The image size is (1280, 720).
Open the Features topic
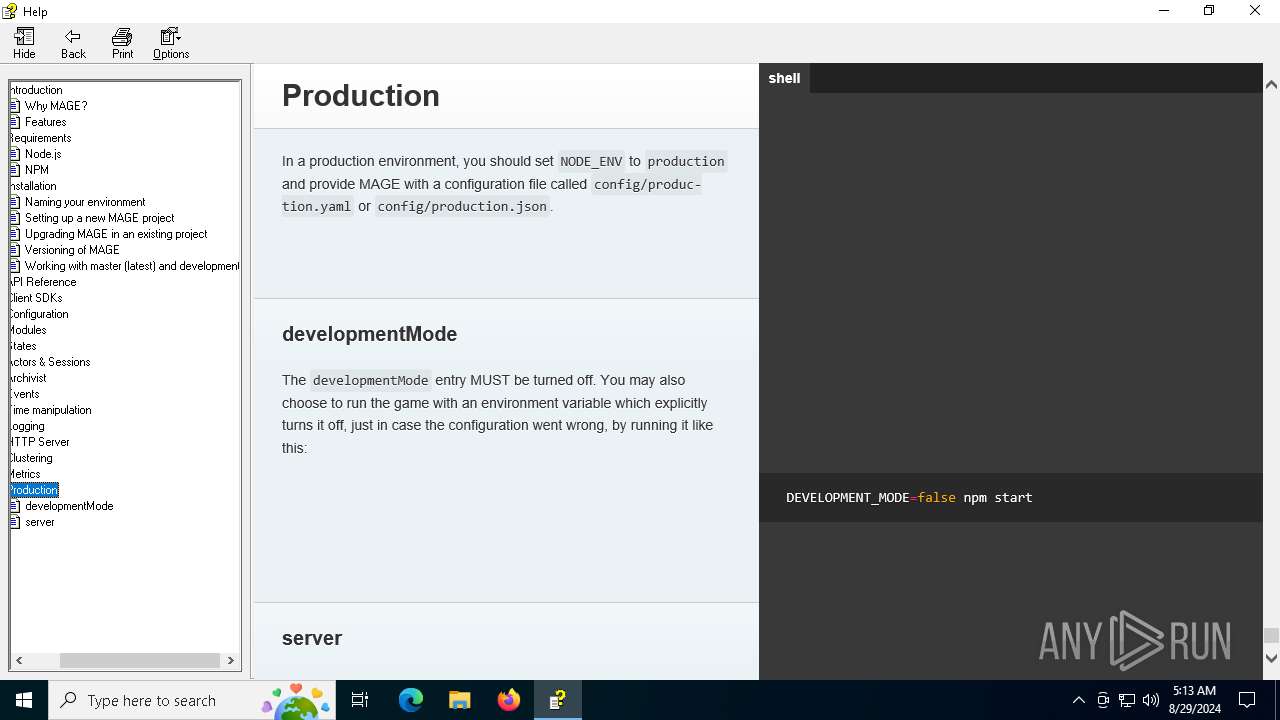coord(45,122)
